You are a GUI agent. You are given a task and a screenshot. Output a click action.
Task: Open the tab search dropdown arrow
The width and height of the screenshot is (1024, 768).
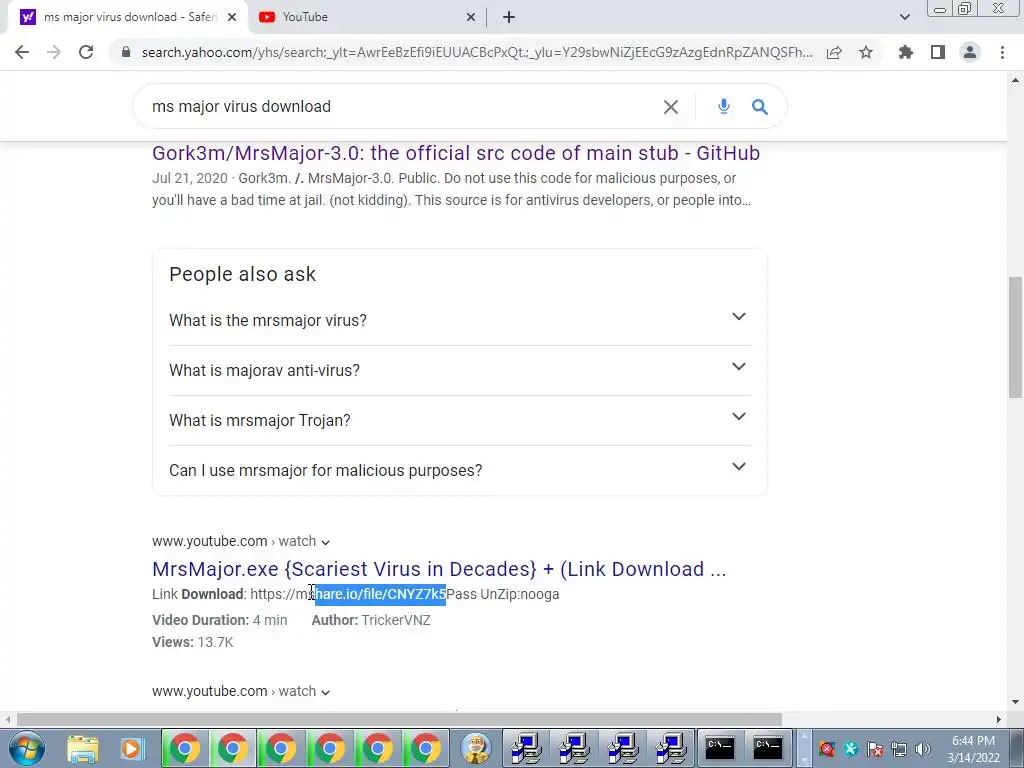(x=904, y=17)
